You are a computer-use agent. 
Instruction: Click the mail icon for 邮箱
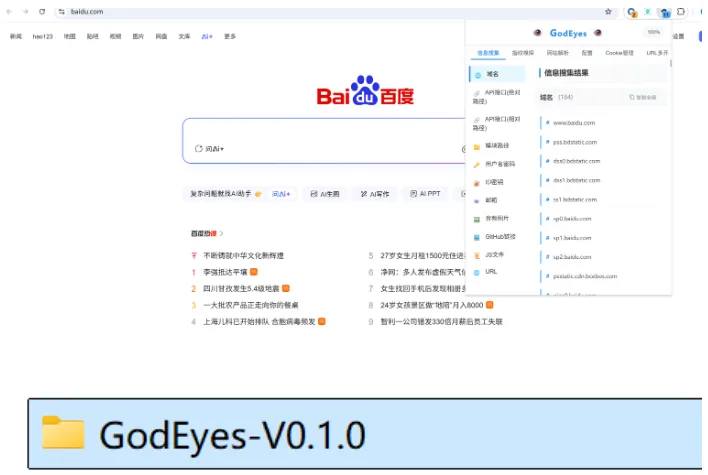click(476, 201)
